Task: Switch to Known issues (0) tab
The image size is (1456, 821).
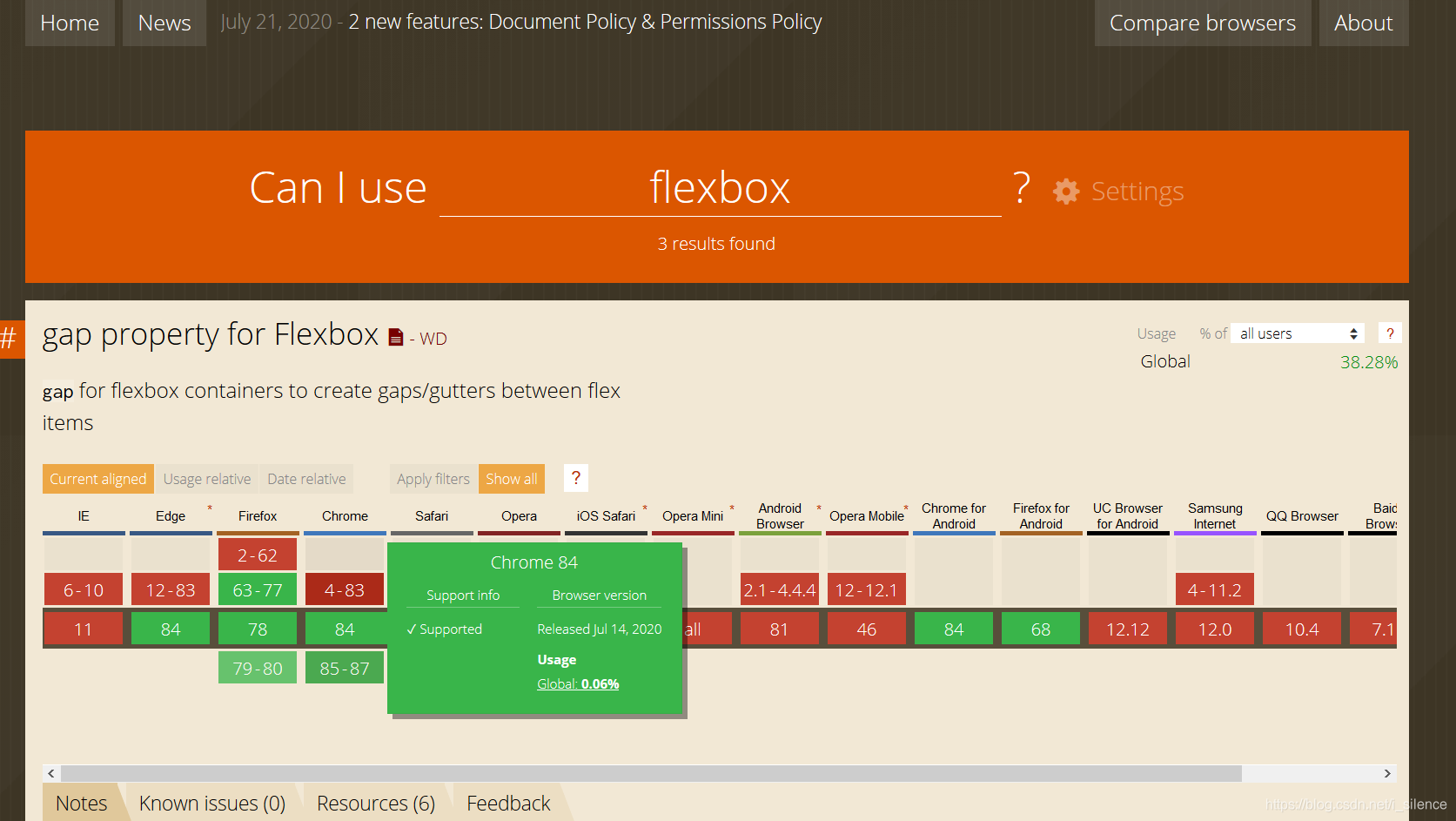Action: 212,803
